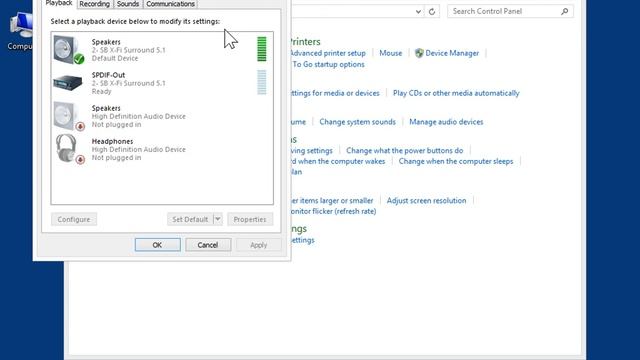
Task: Open the Printers heading link
Action: [x=306, y=42]
